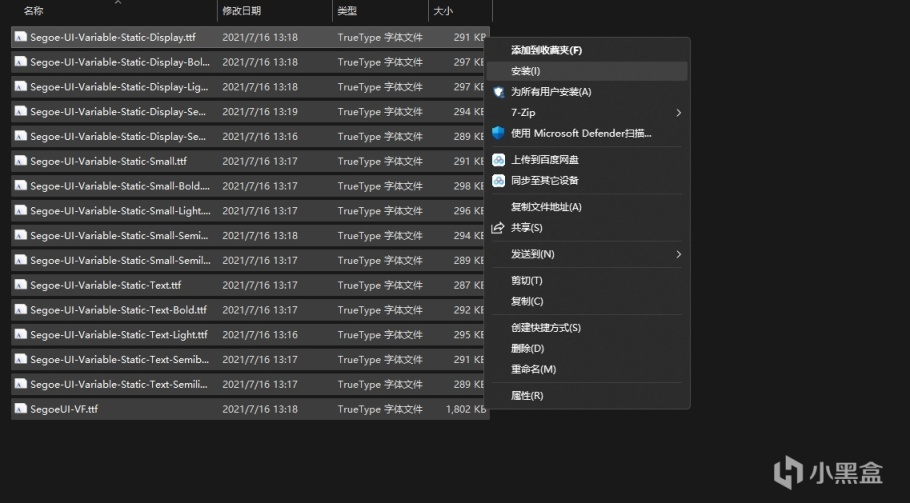Click the Microsoft Defender shield icon

click(498, 133)
